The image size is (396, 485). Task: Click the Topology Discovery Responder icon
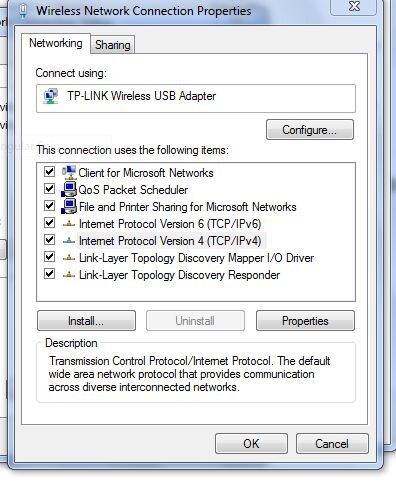click(69, 275)
